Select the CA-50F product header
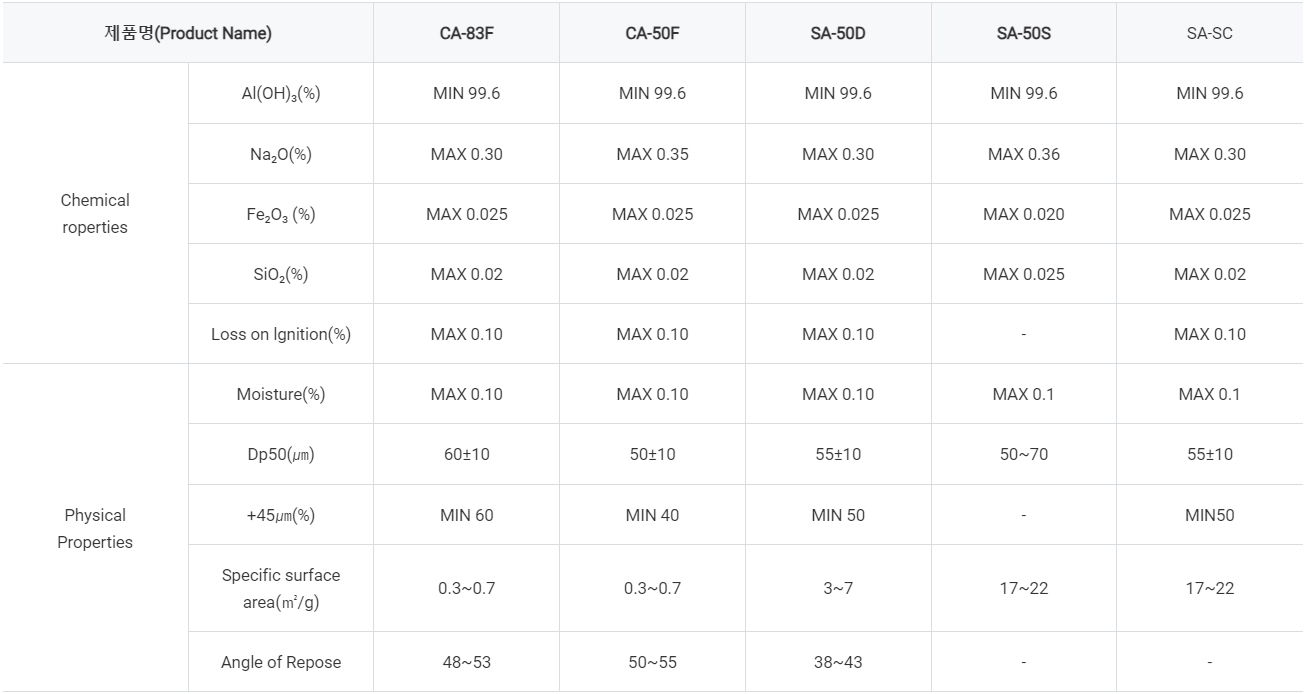This screenshot has height=694, width=1304. (x=652, y=33)
